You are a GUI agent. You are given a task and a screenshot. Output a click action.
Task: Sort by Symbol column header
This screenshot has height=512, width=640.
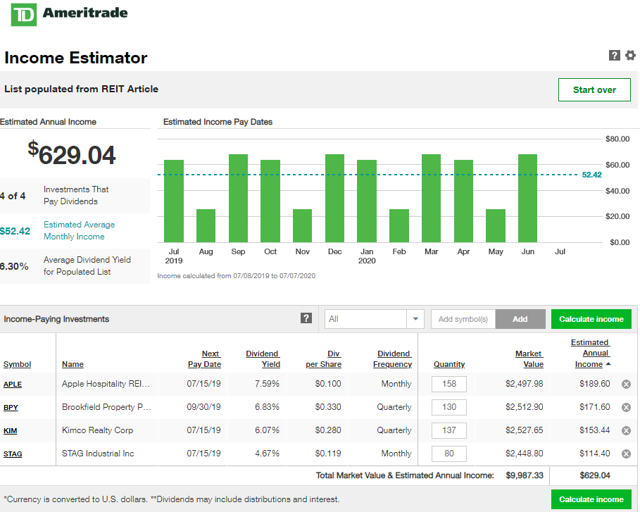point(17,364)
